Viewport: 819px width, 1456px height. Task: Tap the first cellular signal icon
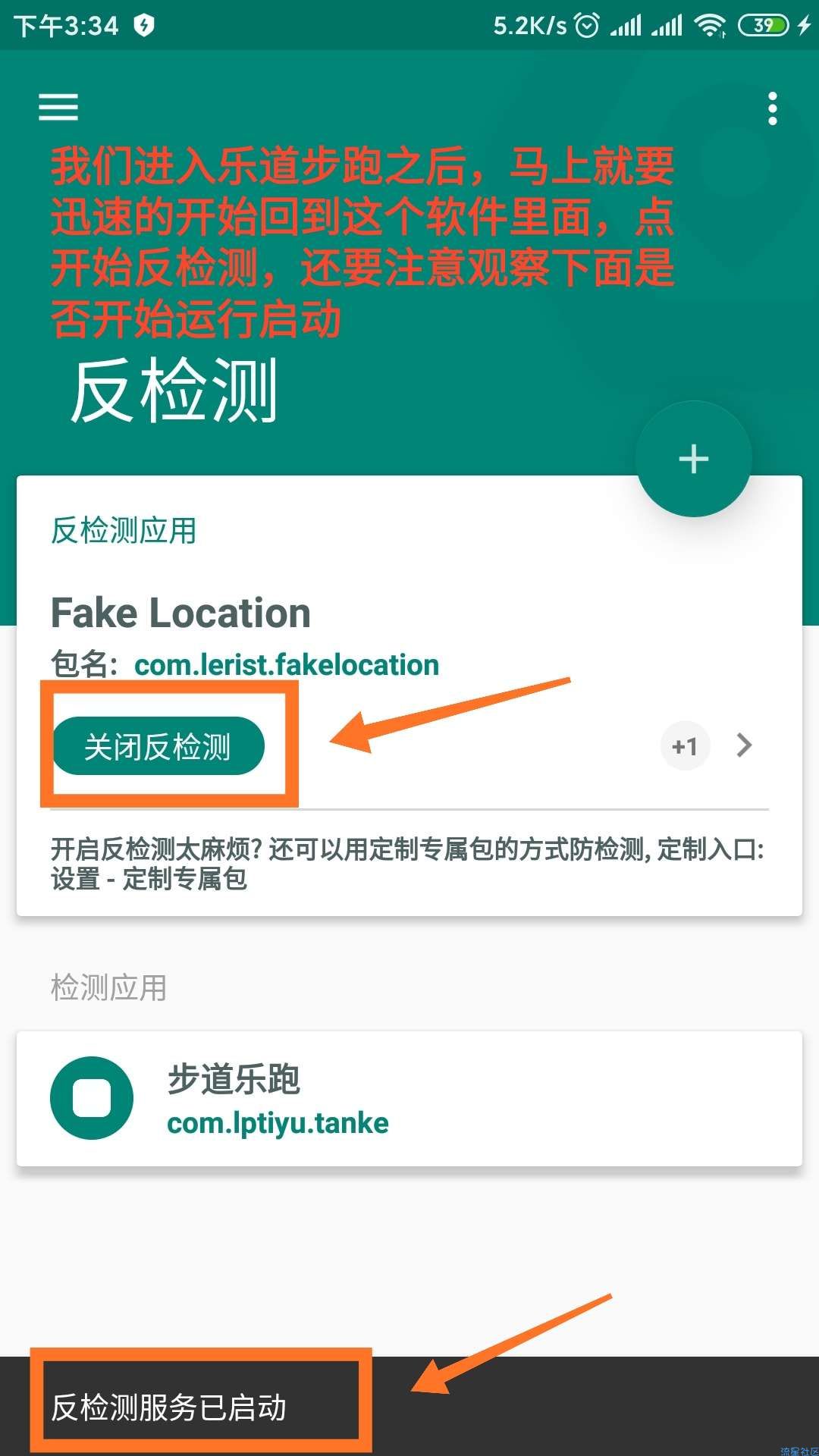(626, 26)
